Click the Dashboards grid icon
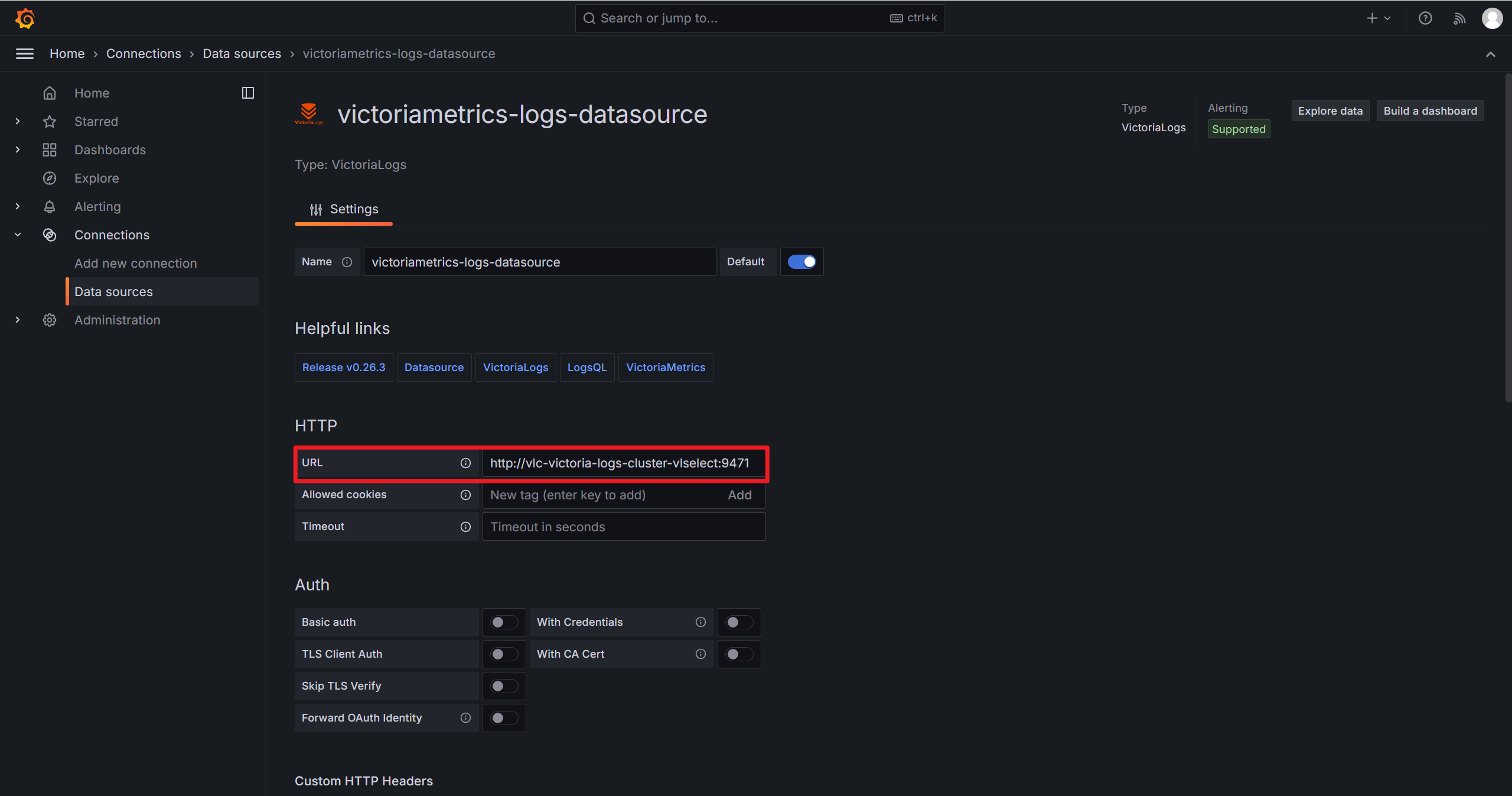1512x796 pixels. pyautogui.click(x=50, y=150)
